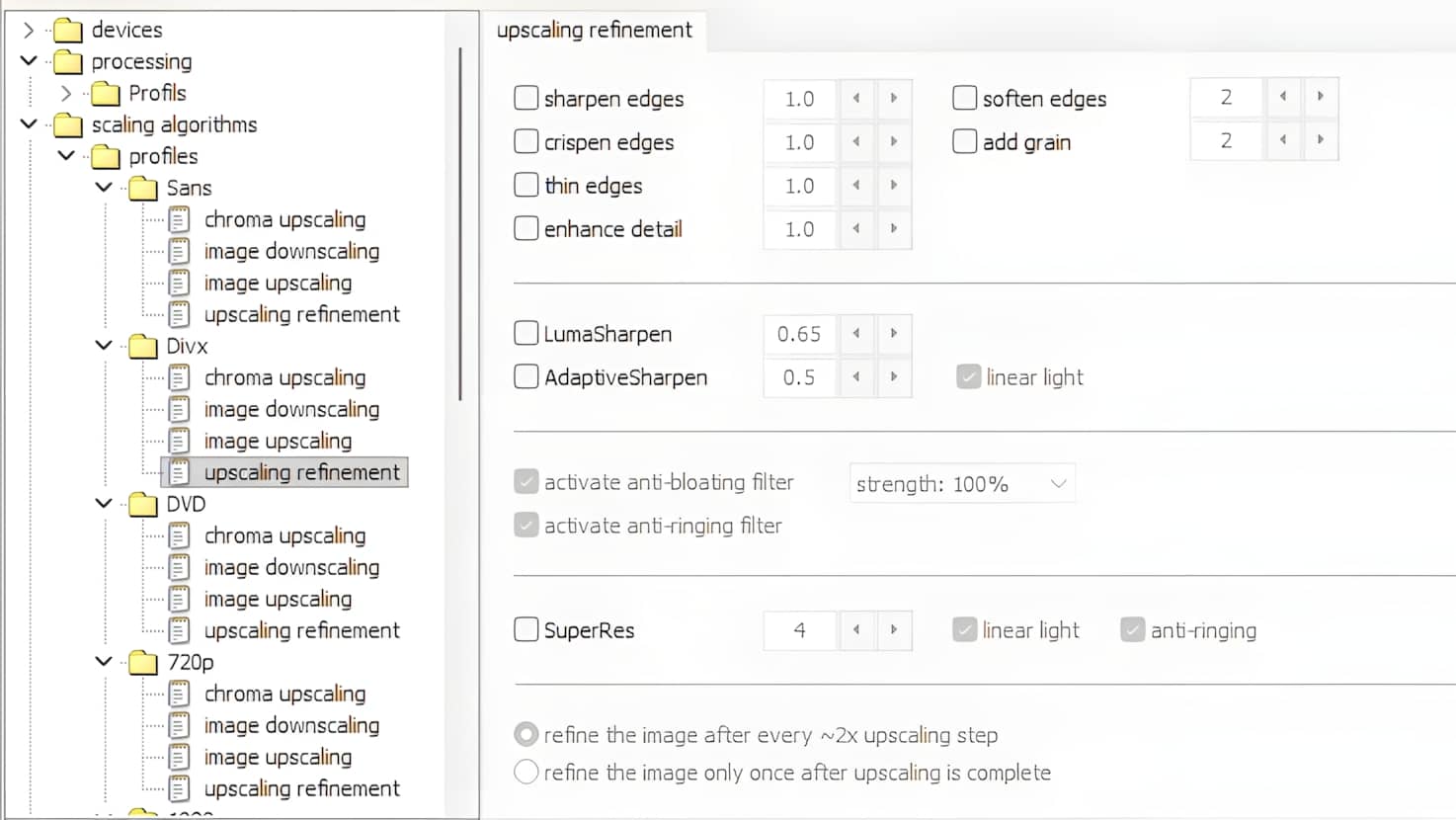Viewport: 1456px width, 820px height.
Task: Select the upscaling refinement tab
Action: pyautogui.click(x=595, y=31)
